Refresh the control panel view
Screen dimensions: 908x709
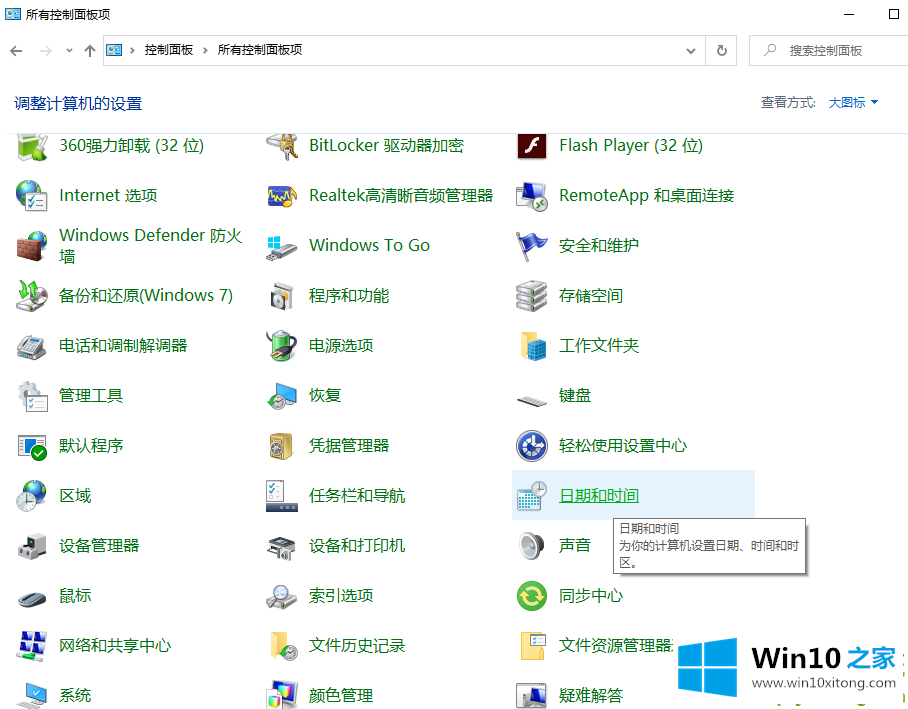click(722, 51)
